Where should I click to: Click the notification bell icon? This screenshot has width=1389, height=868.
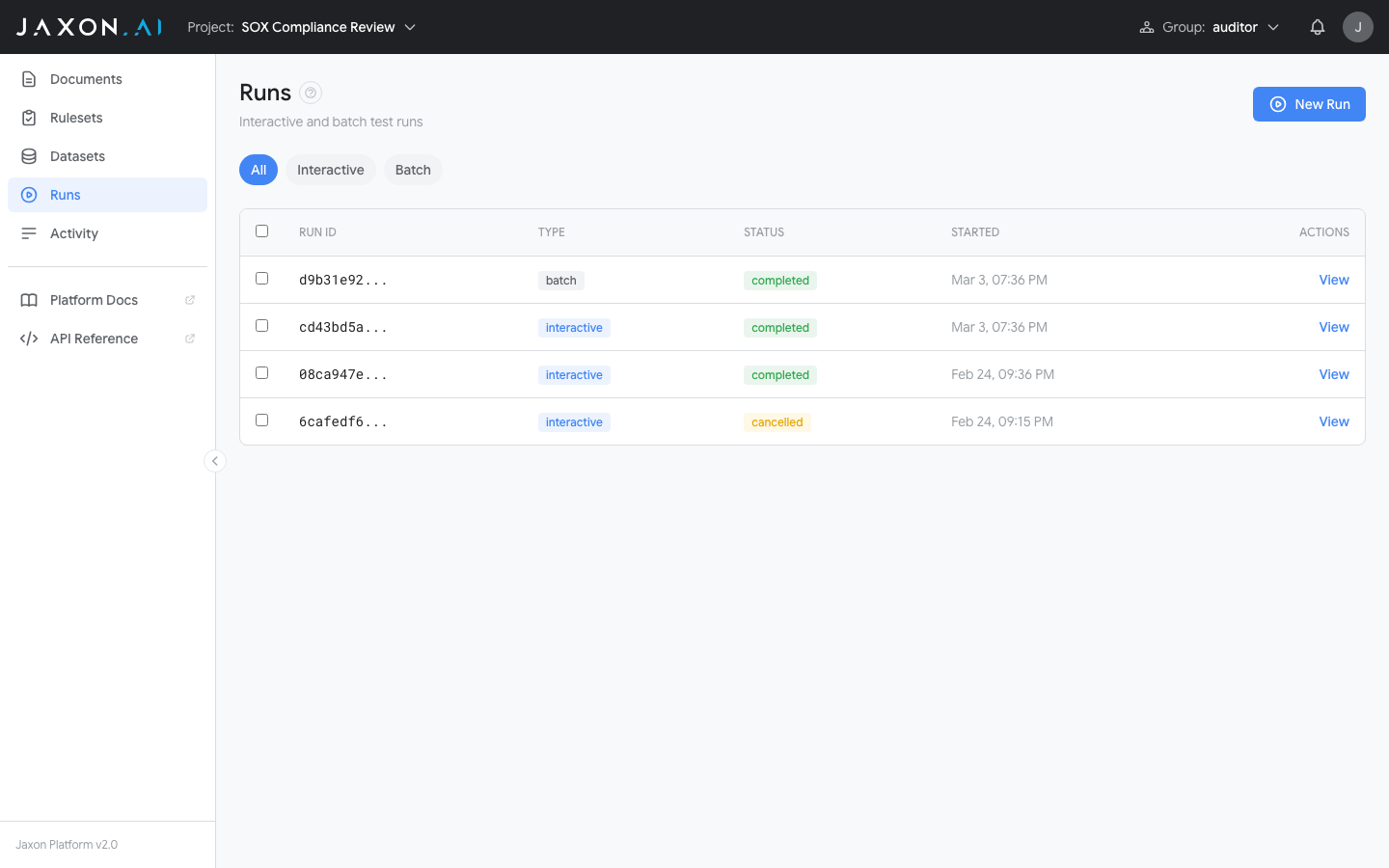[x=1317, y=26]
